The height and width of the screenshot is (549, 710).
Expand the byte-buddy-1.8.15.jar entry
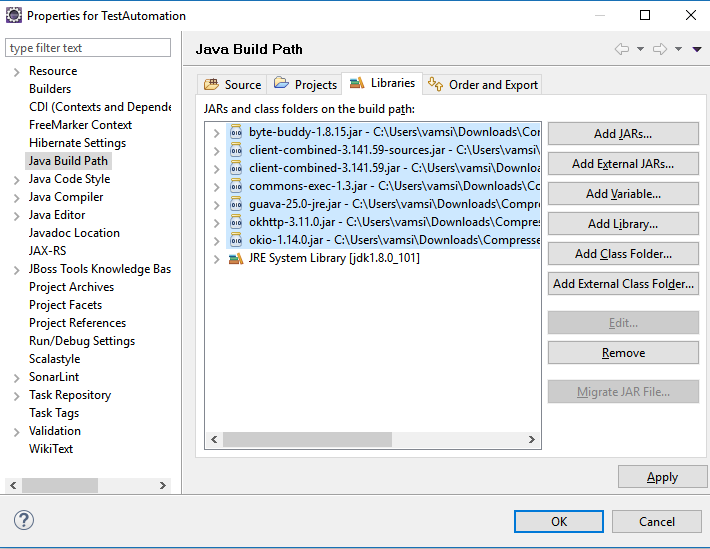[x=216, y=133]
